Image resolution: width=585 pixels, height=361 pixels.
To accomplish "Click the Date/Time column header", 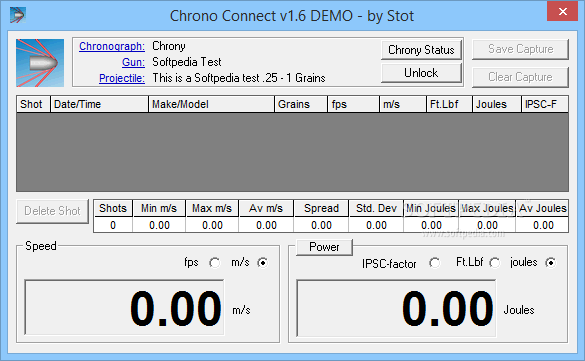I will 99,104.
